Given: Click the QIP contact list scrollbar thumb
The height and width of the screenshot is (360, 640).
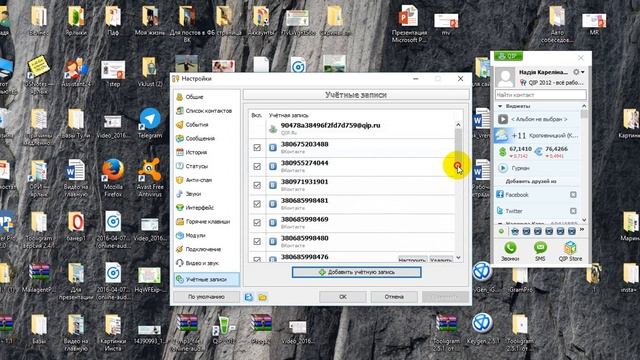Looking at the screenshot, I should [584, 114].
